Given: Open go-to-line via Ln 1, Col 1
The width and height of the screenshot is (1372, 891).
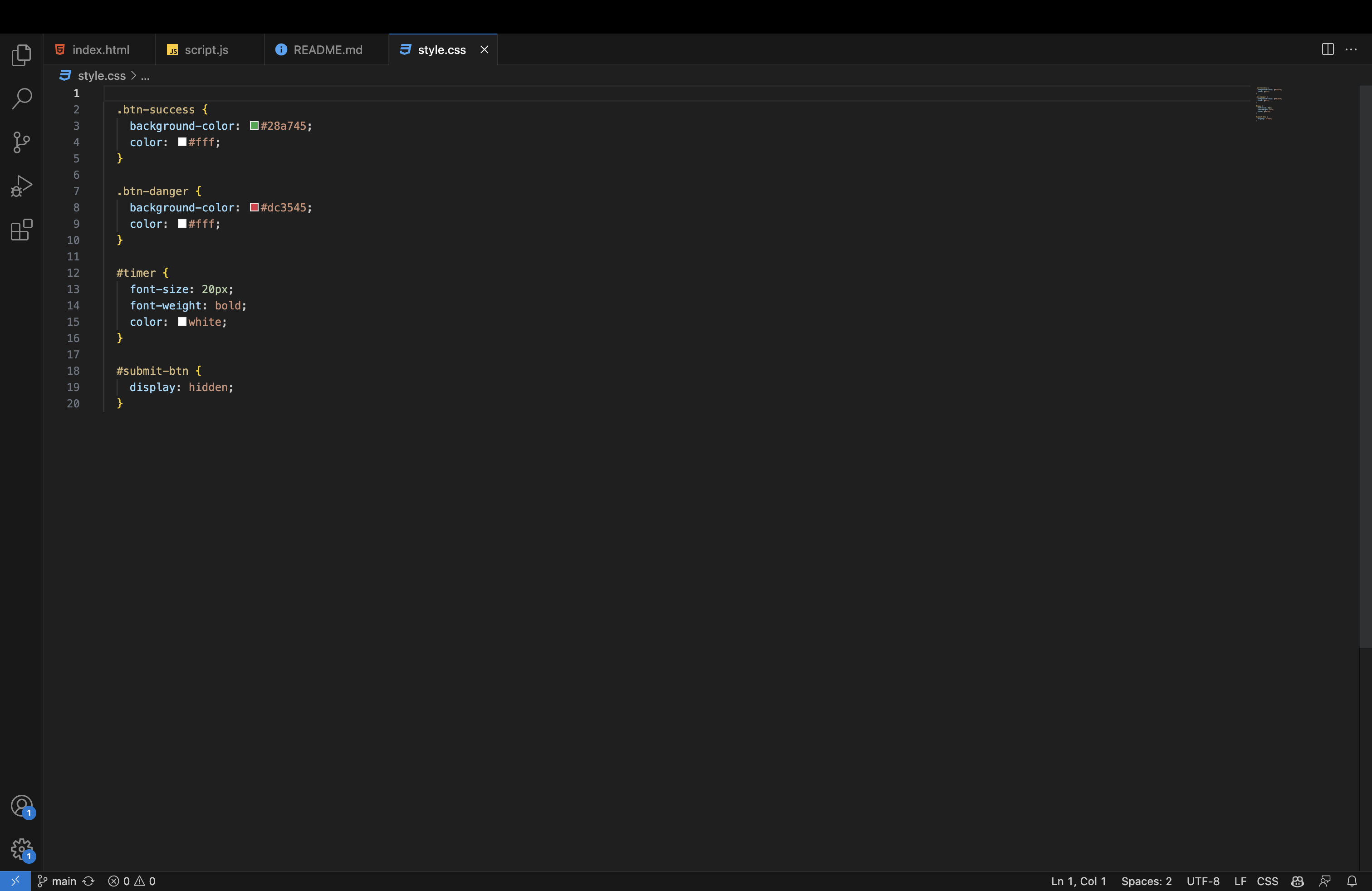Looking at the screenshot, I should 1078,881.
